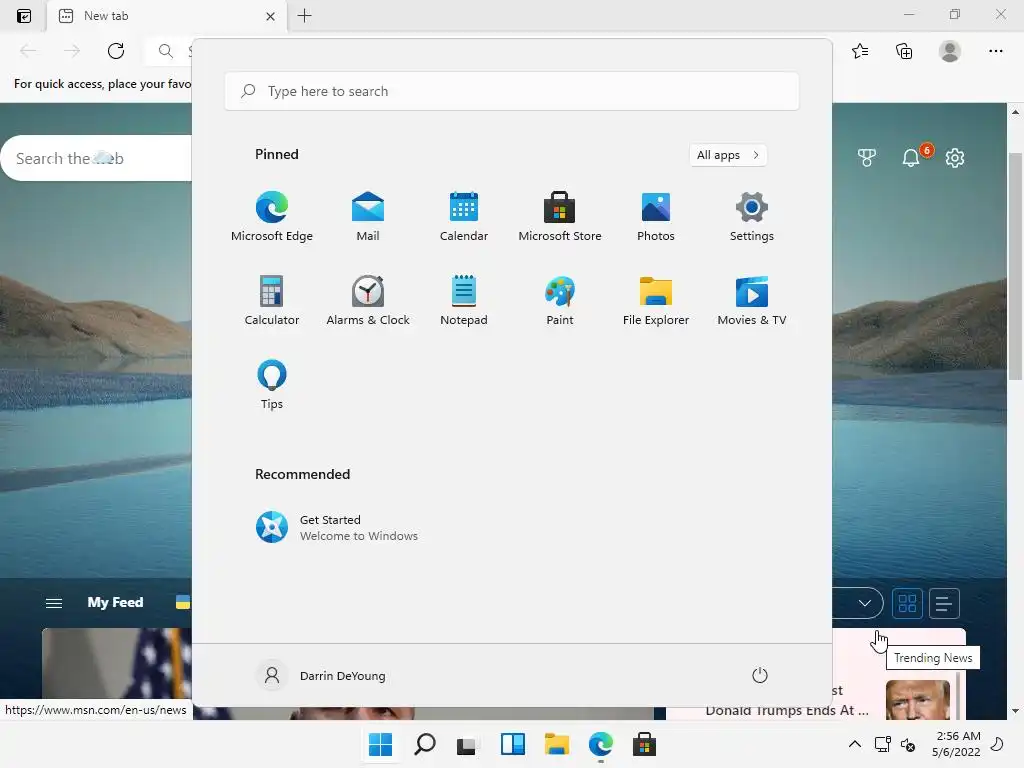Open Microsoft Rewards trophy icon
Screen dimensions: 1024x768
(x=867, y=157)
